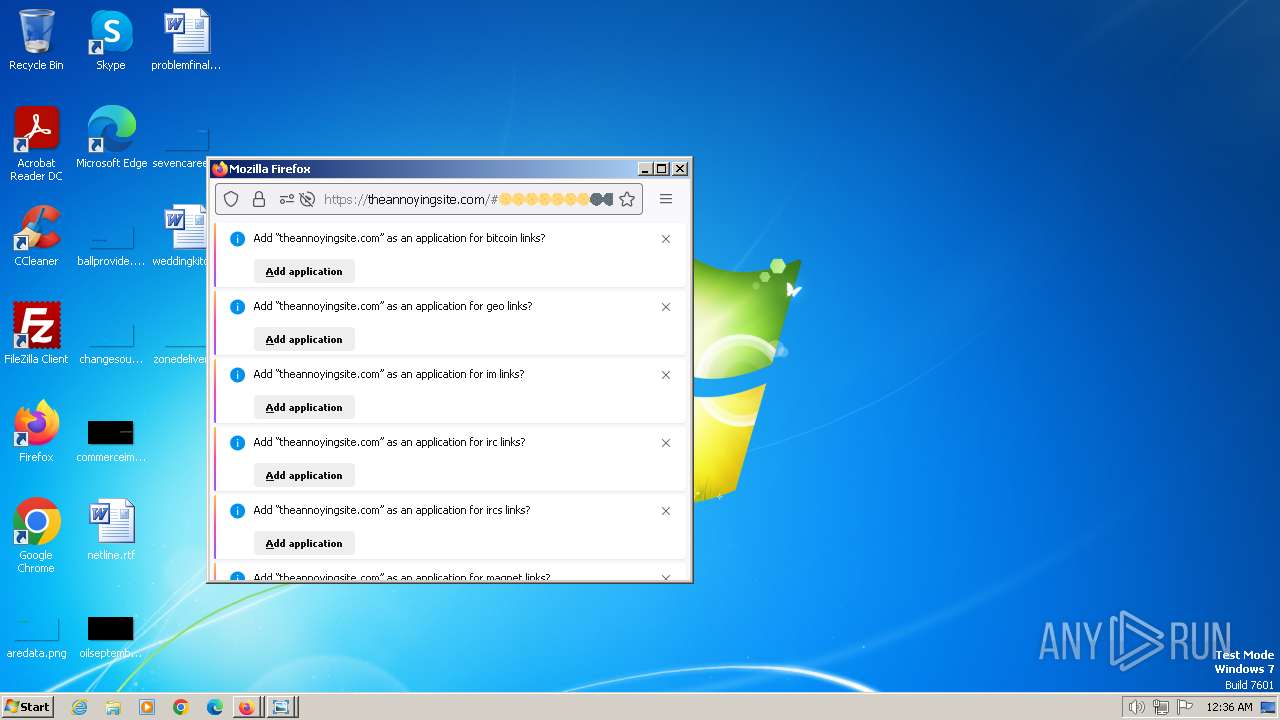The width and height of the screenshot is (1280, 720).
Task: Open File Explorer from taskbar
Action: pyautogui.click(x=113, y=707)
